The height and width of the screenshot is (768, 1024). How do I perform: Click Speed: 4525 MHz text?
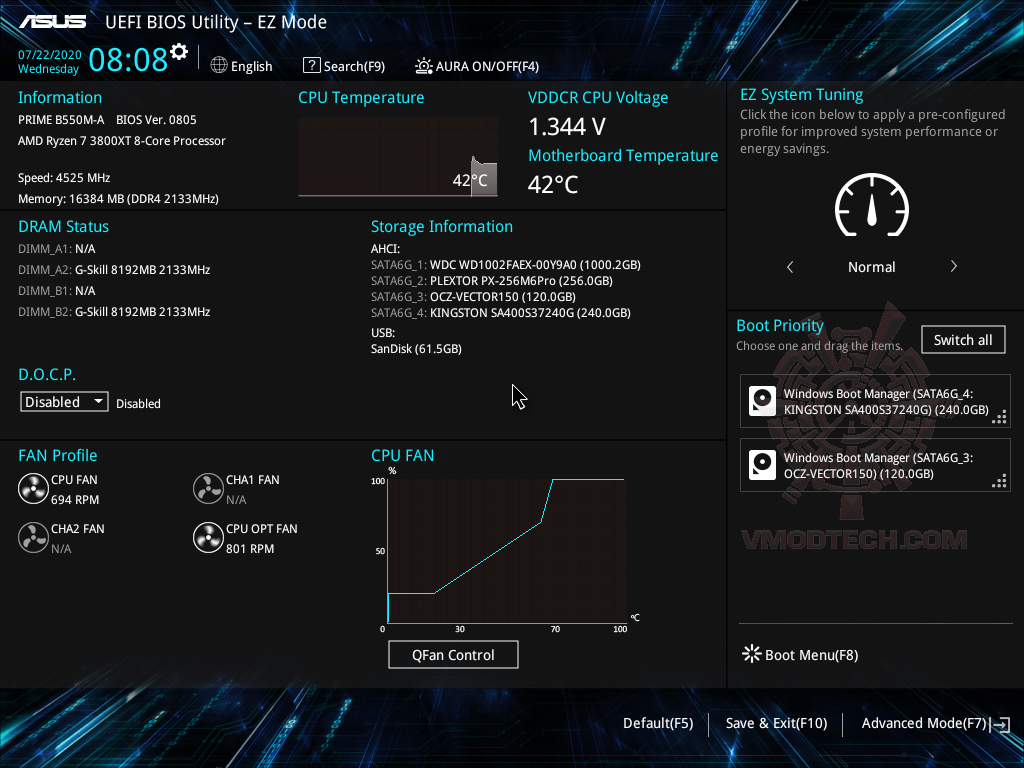tap(64, 178)
